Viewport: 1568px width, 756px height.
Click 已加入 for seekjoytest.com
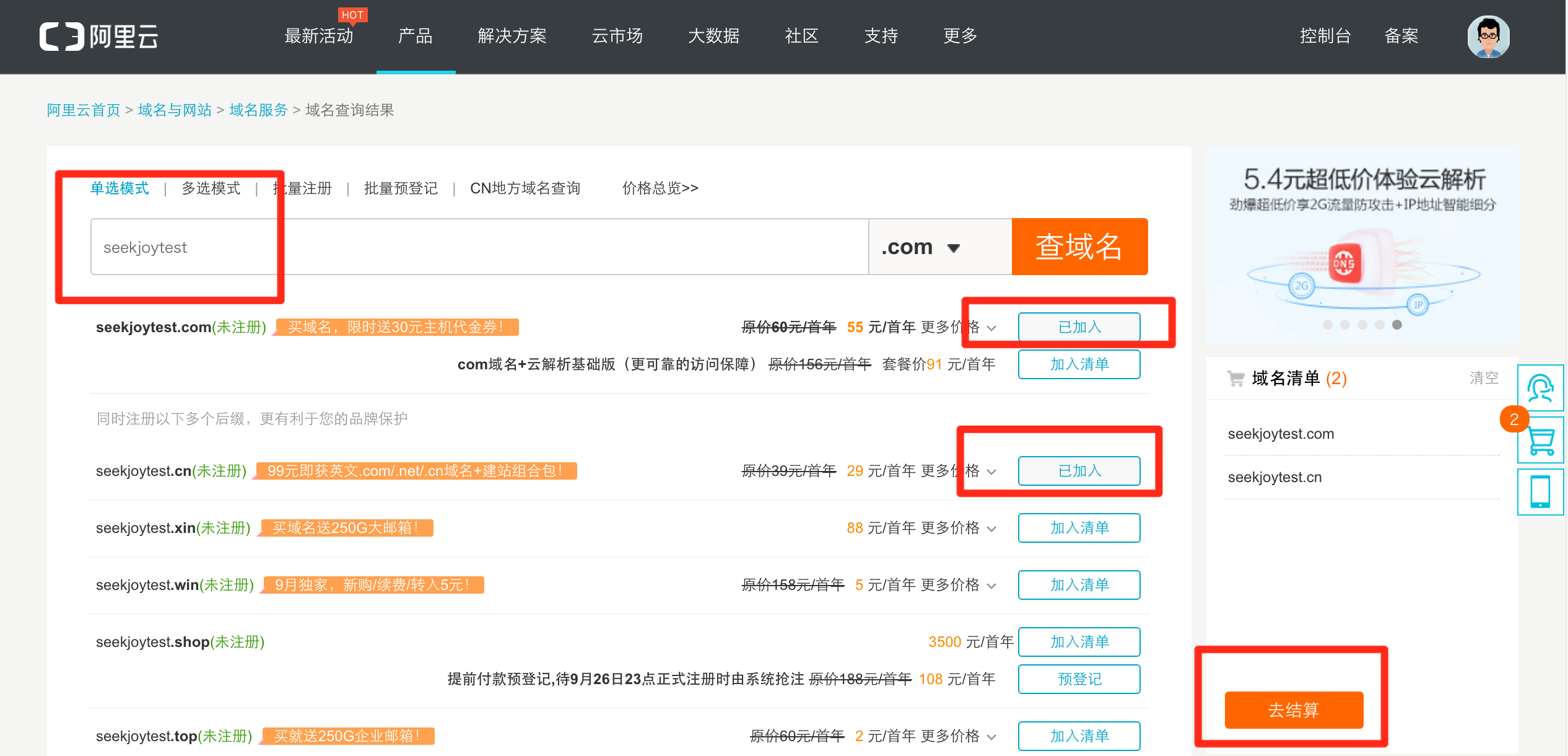point(1079,327)
